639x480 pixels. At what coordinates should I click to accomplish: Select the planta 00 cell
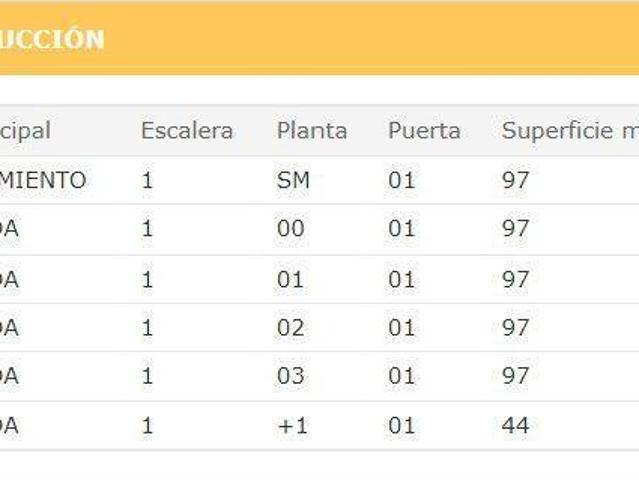(290, 229)
